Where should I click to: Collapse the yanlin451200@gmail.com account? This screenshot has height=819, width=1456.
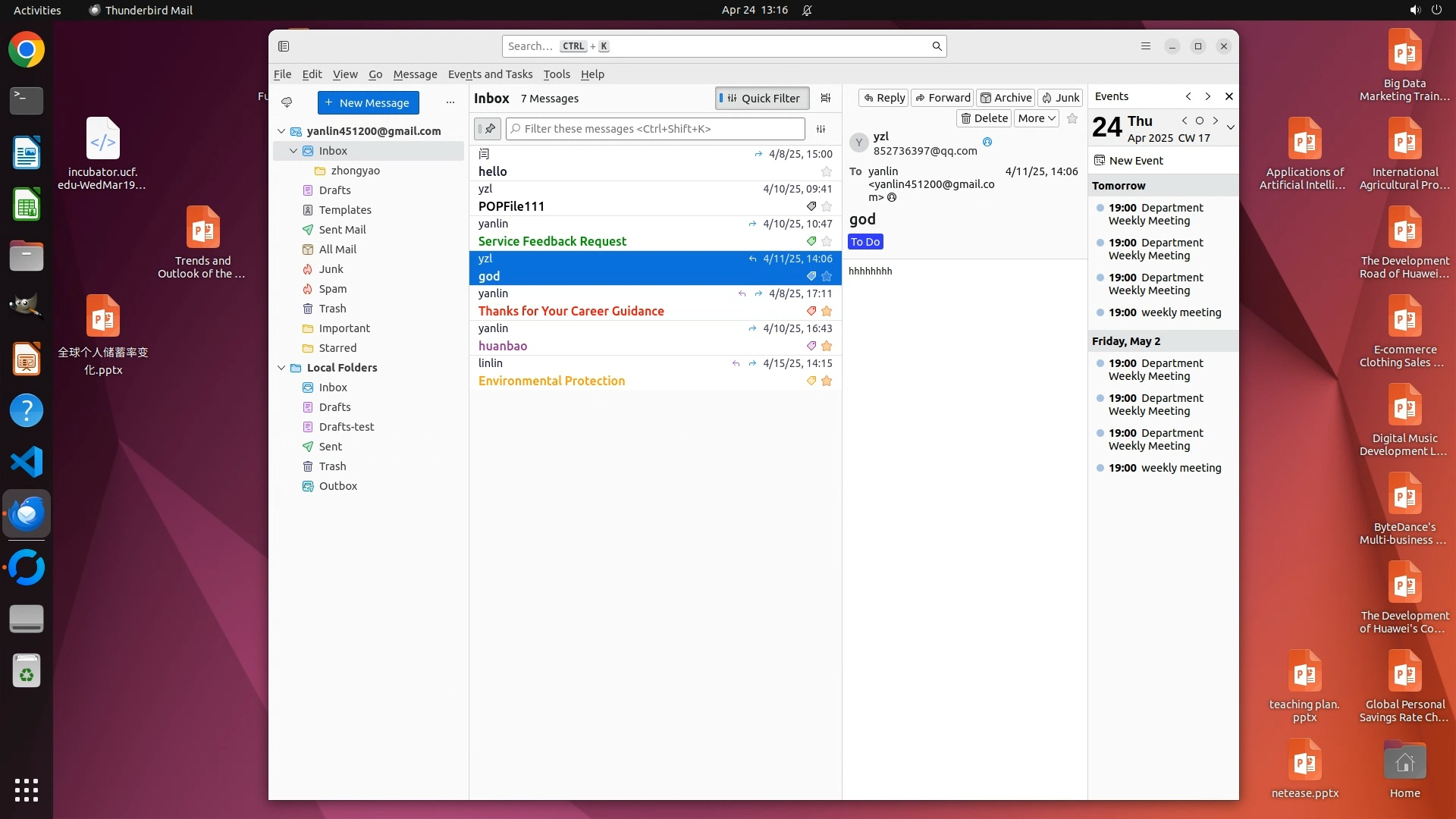coord(281,131)
